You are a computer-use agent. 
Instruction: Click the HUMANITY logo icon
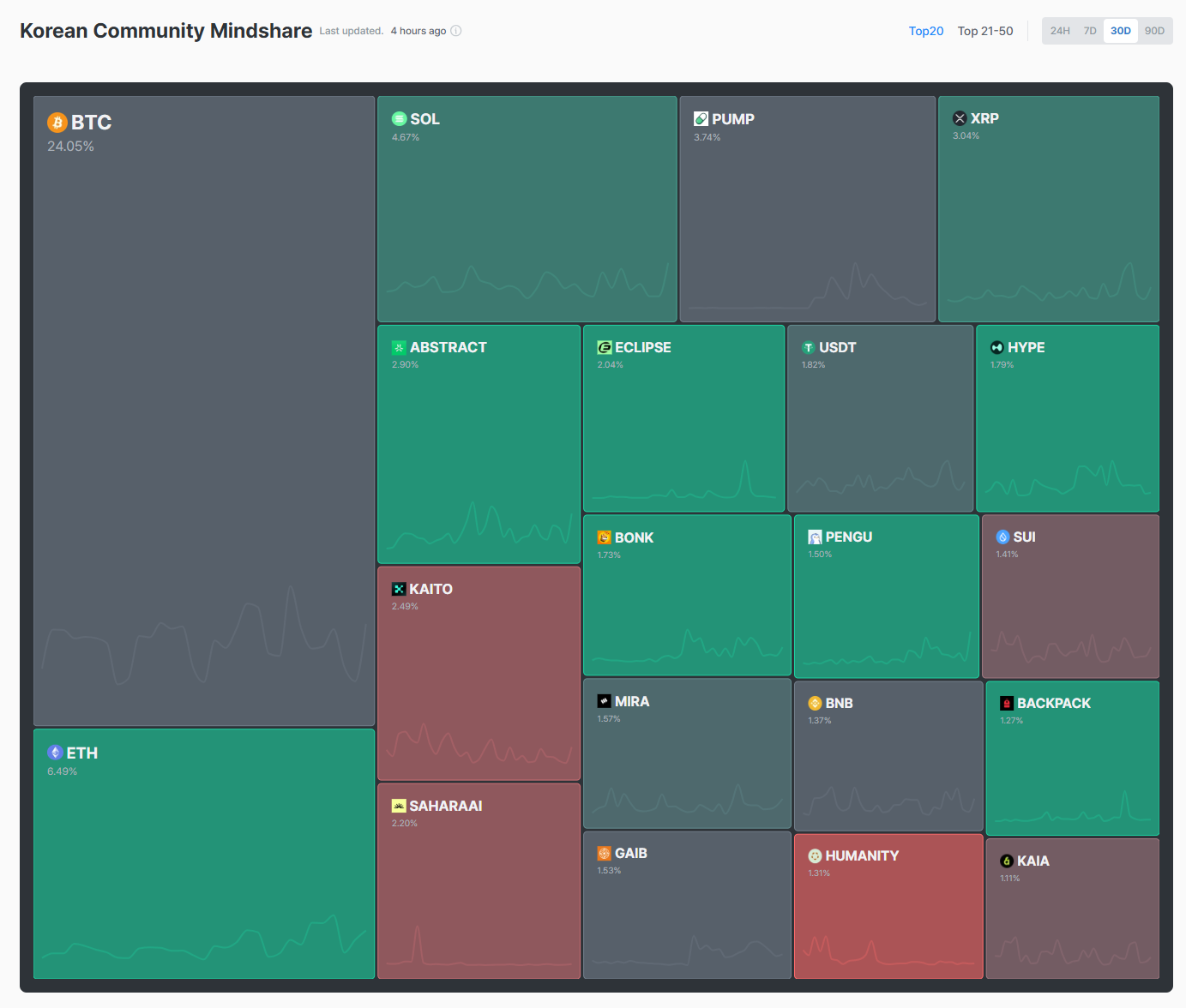click(x=815, y=855)
